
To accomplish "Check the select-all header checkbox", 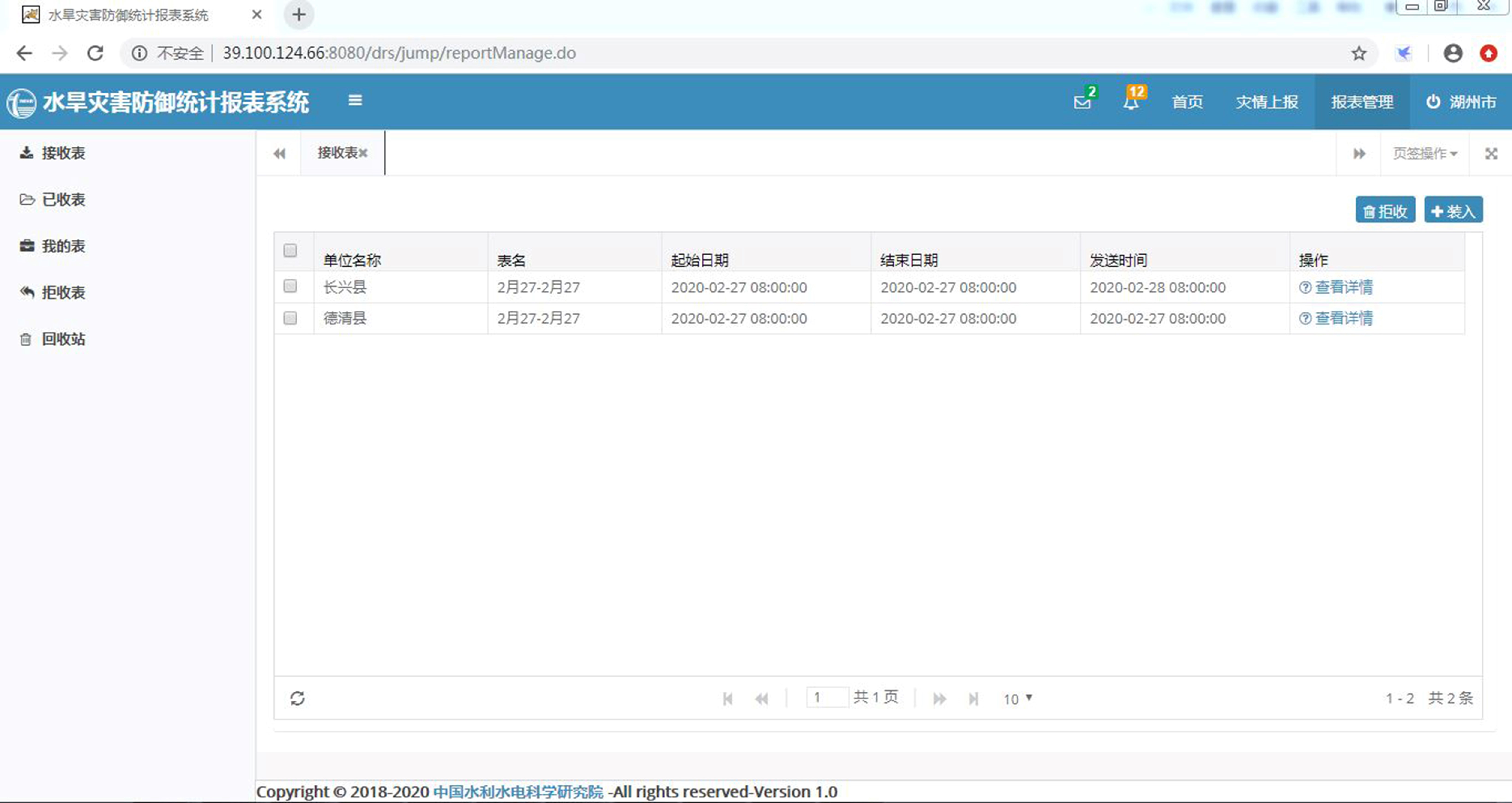I will (x=290, y=251).
